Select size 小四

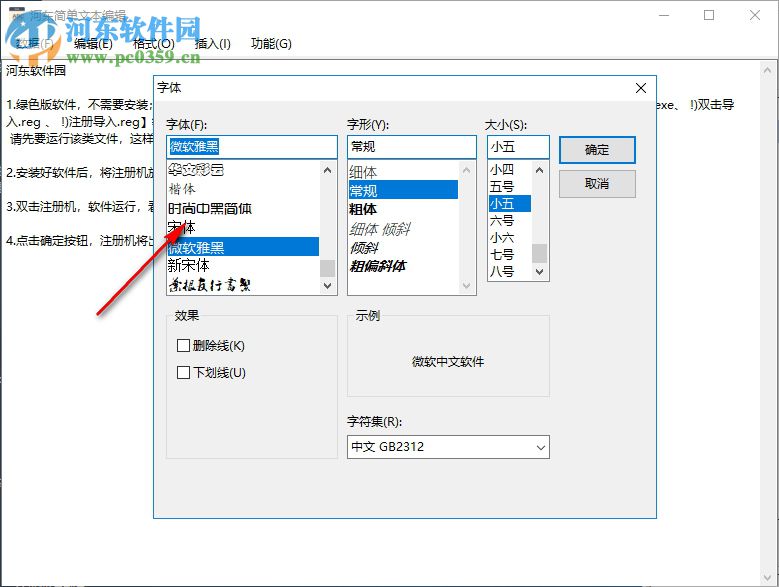coord(510,169)
